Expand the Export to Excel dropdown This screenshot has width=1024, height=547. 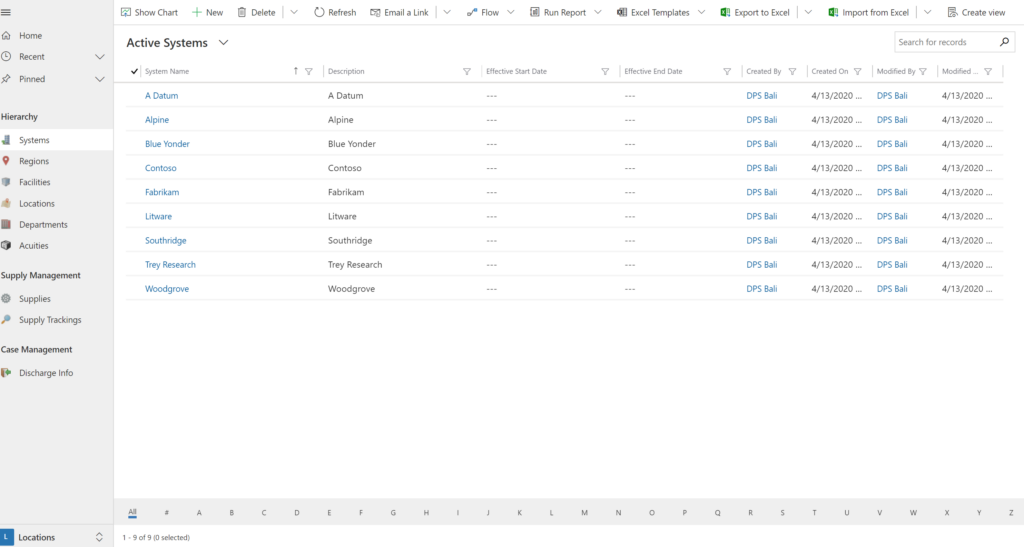pos(808,12)
